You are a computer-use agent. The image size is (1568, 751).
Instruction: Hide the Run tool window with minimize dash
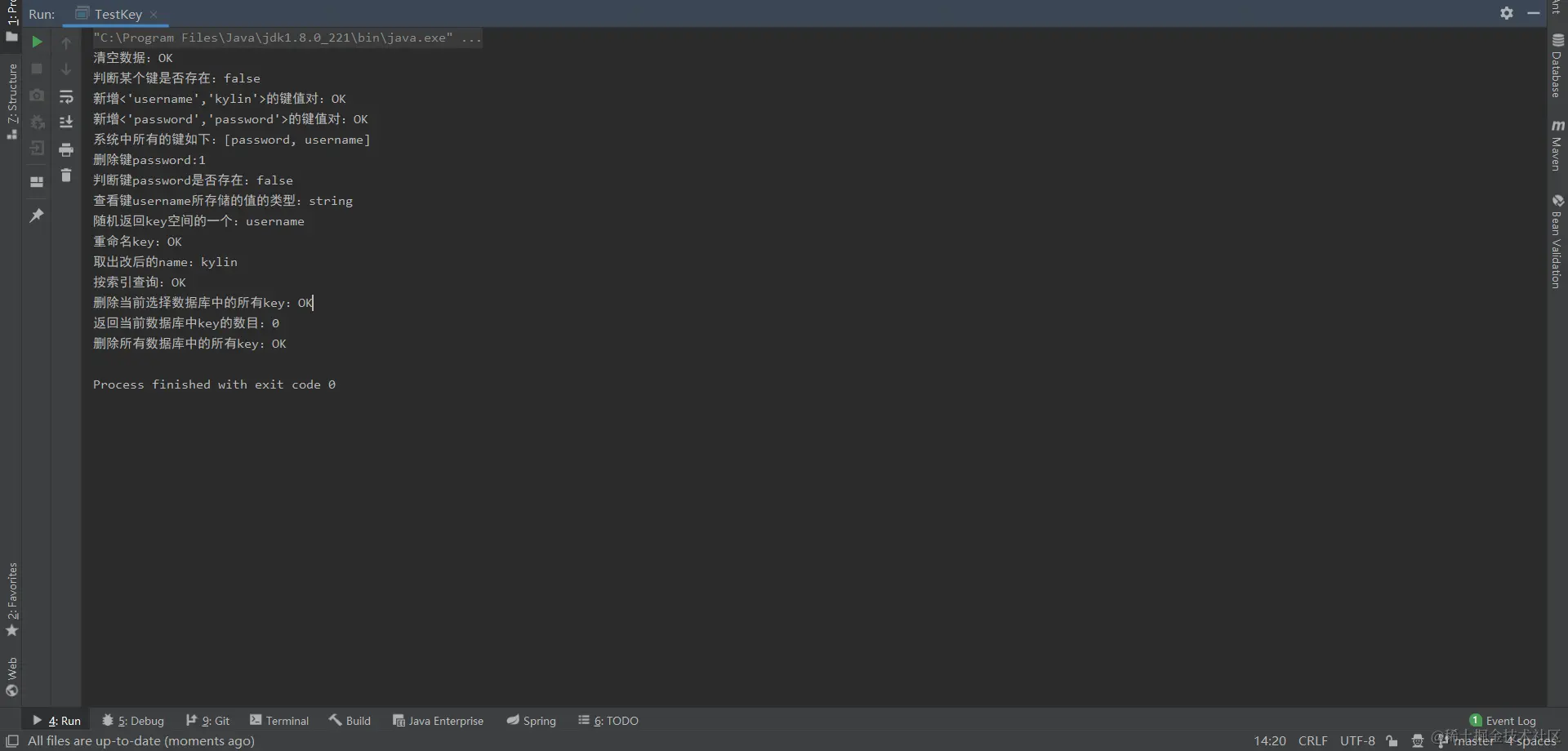(x=1534, y=13)
